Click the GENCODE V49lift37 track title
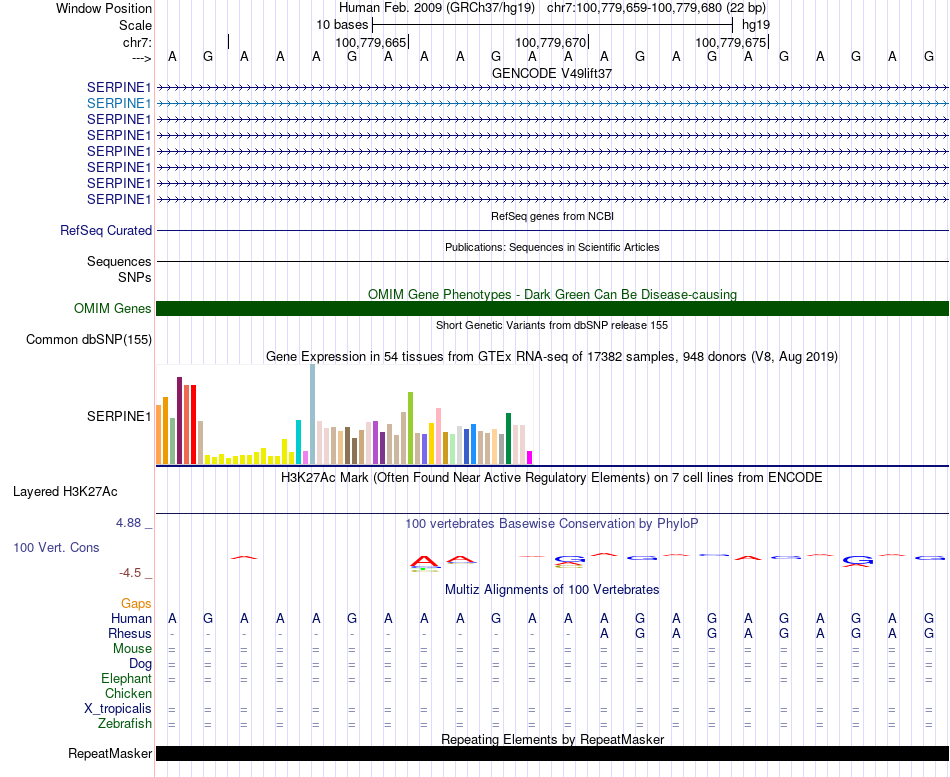Screen dimensions: 950x777 [552, 73]
